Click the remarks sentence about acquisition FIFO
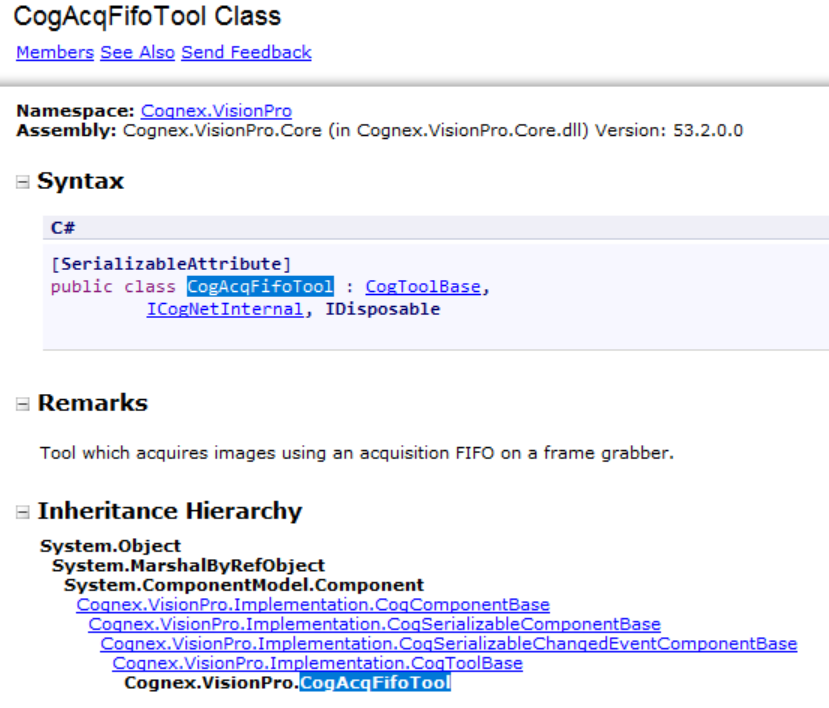Screen dimensions: 829x708 [x=357, y=453]
